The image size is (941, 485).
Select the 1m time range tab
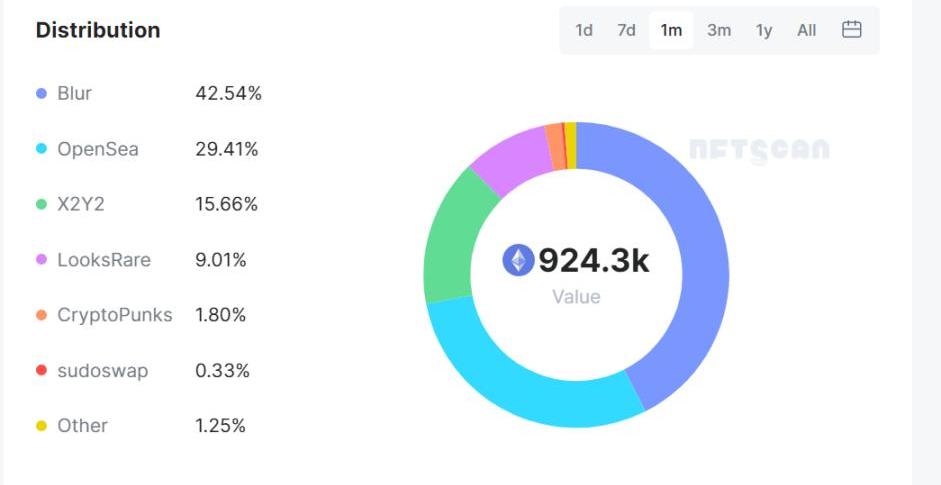pyautogui.click(x=671, y=30)
